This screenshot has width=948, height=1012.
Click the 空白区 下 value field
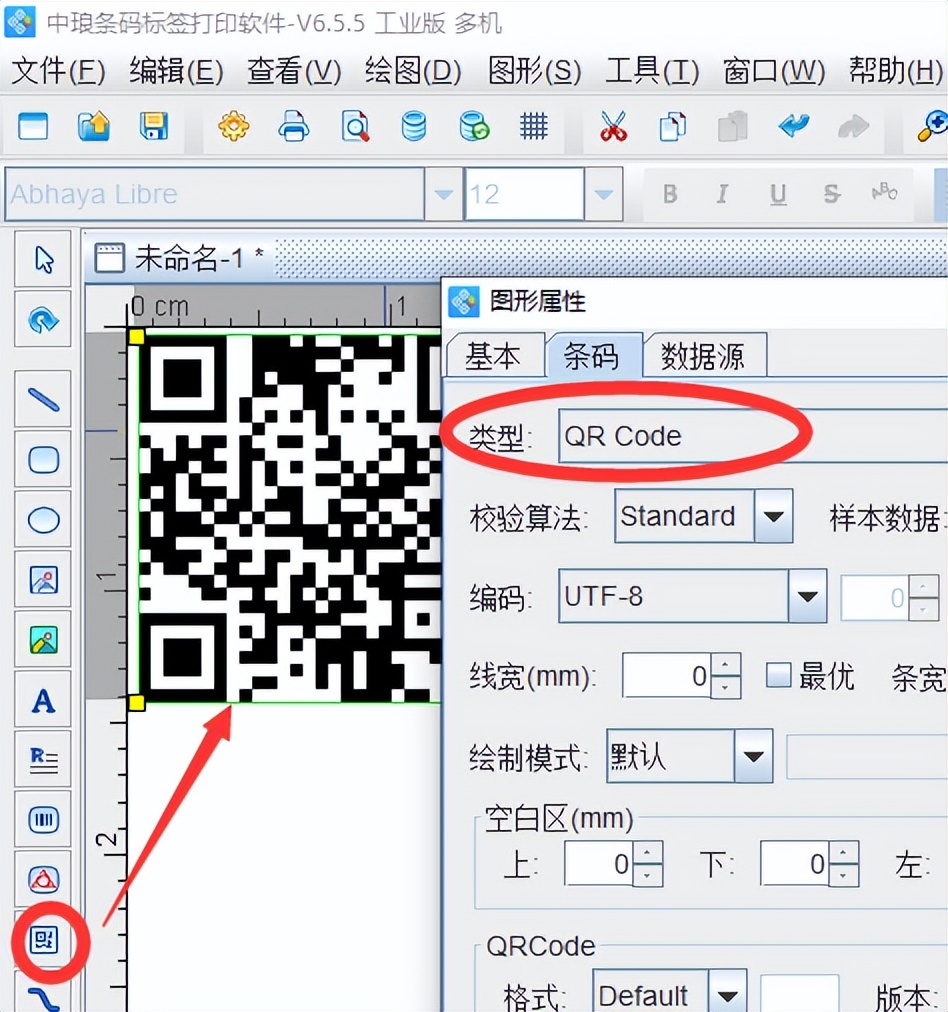pyautogui.click(x=795, y=864)
